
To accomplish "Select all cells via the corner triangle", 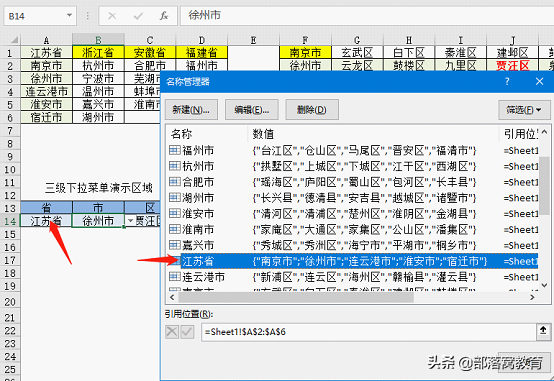I will [14, 40].
